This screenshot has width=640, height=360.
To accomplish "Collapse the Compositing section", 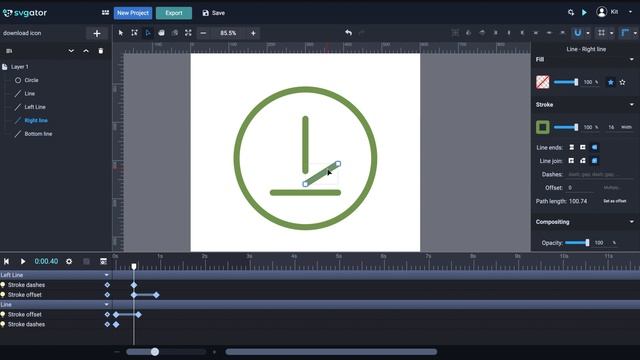I will coord(631,222).
